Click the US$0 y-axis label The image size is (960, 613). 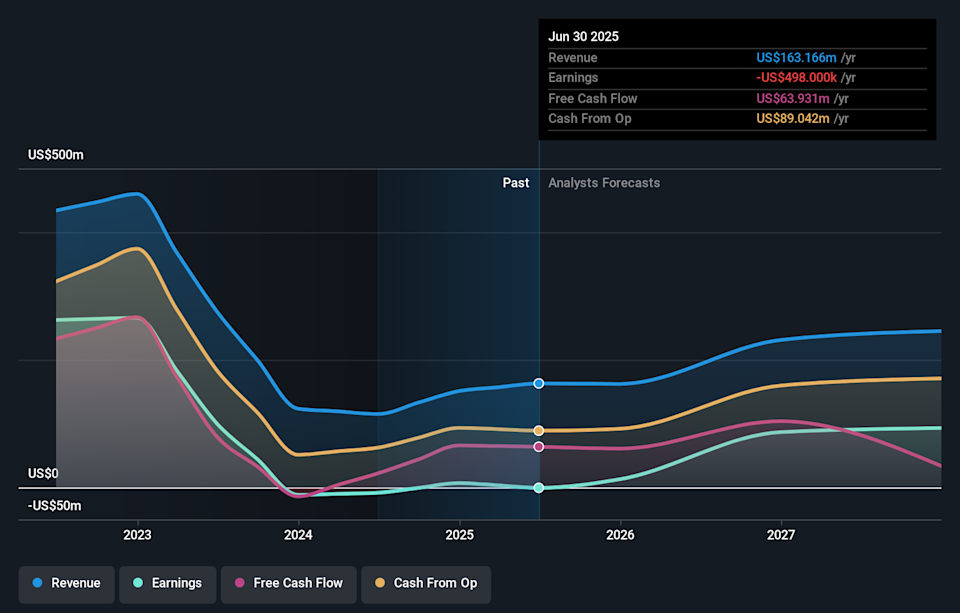click(x=43, y=473)
